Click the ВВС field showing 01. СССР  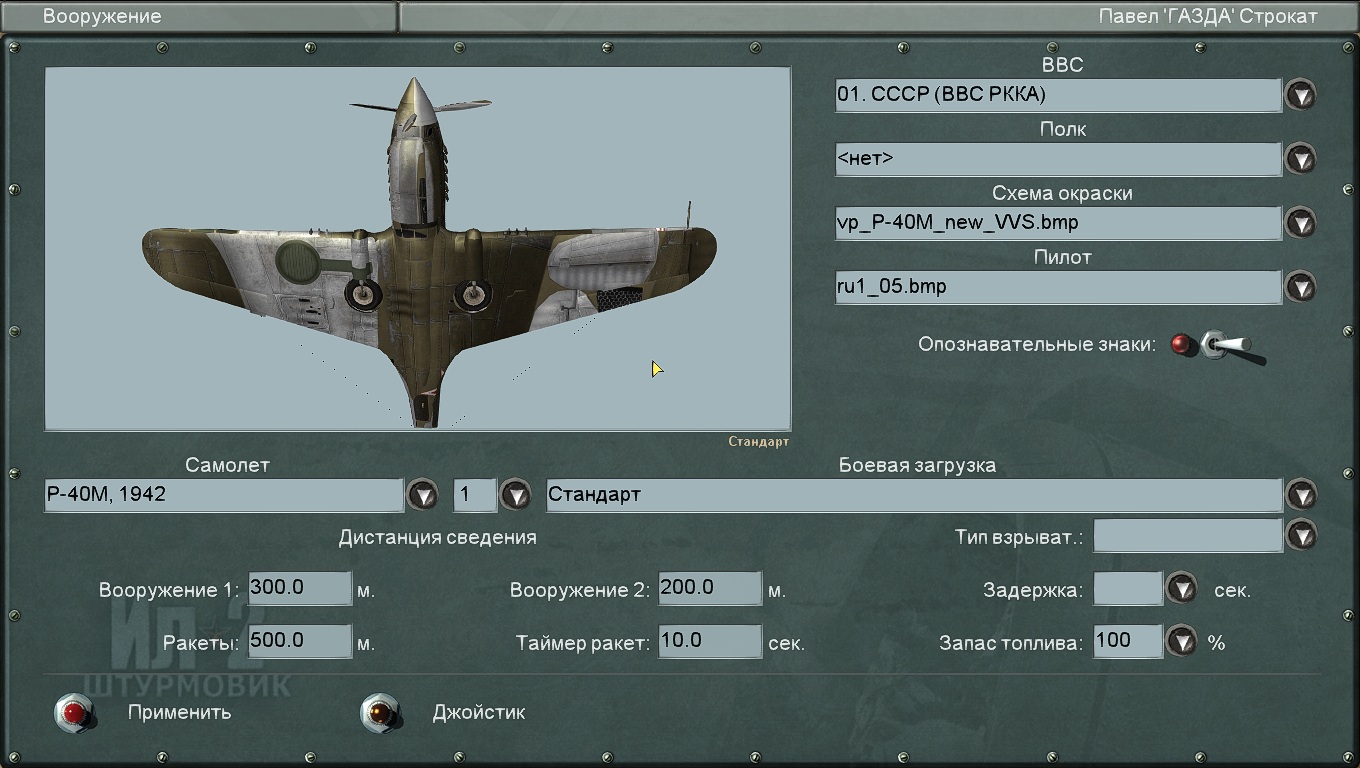(x=1058, y=95)
